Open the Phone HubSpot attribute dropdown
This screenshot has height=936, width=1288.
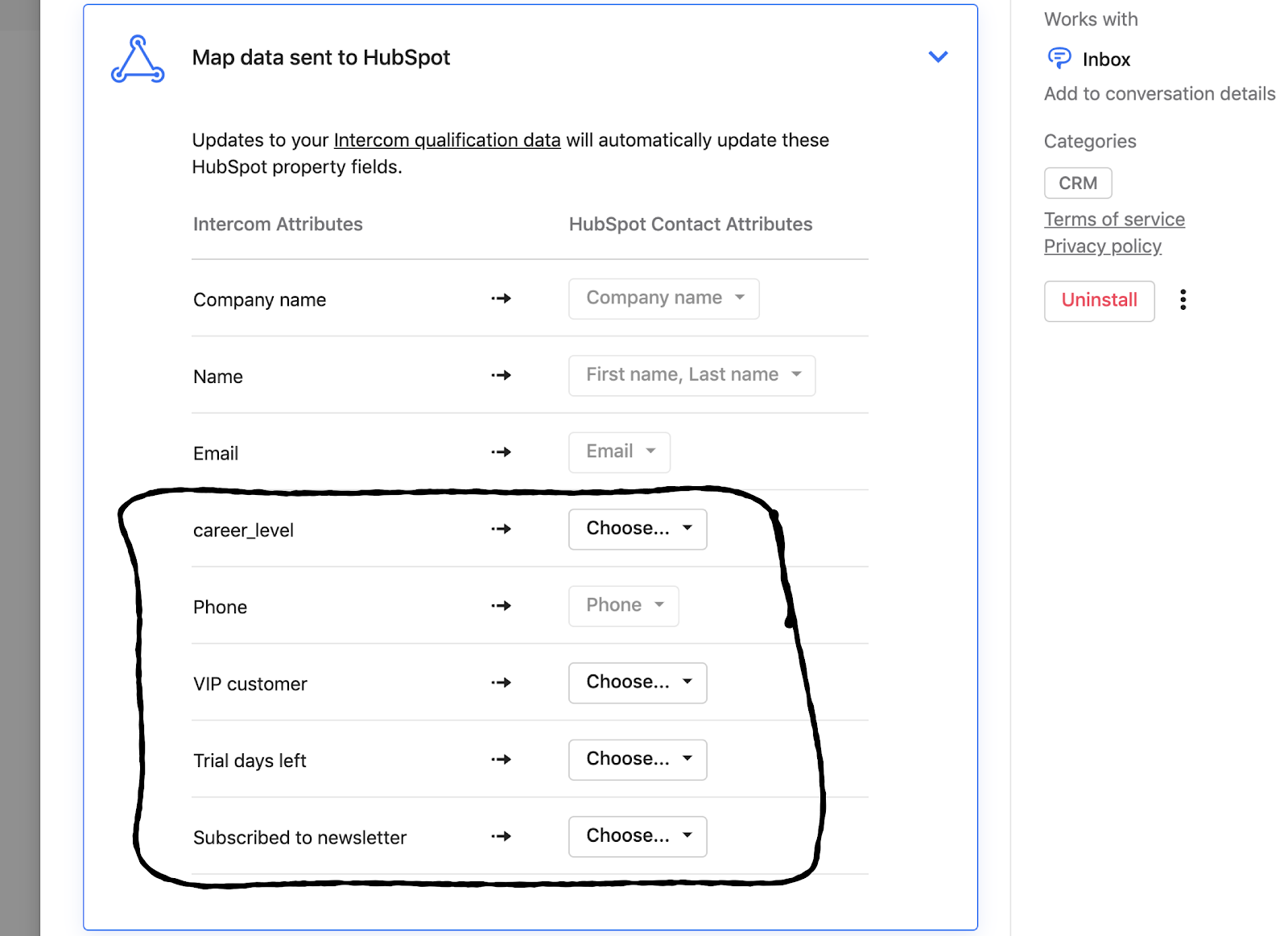(624, 606)
